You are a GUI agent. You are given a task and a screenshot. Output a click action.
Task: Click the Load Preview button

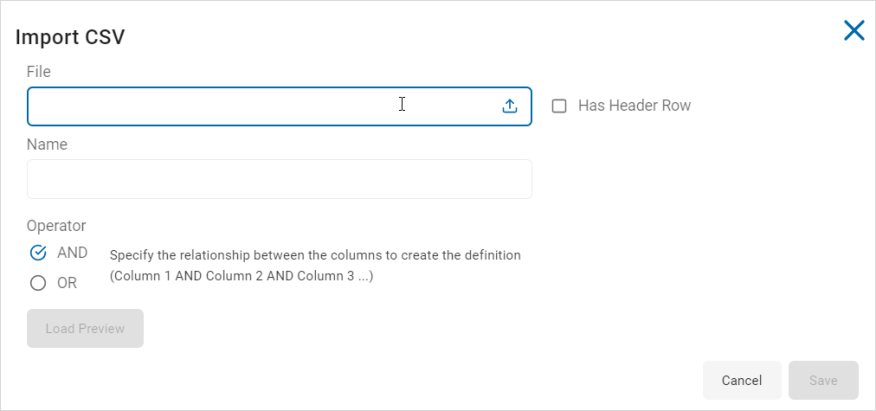coord(85,328)
